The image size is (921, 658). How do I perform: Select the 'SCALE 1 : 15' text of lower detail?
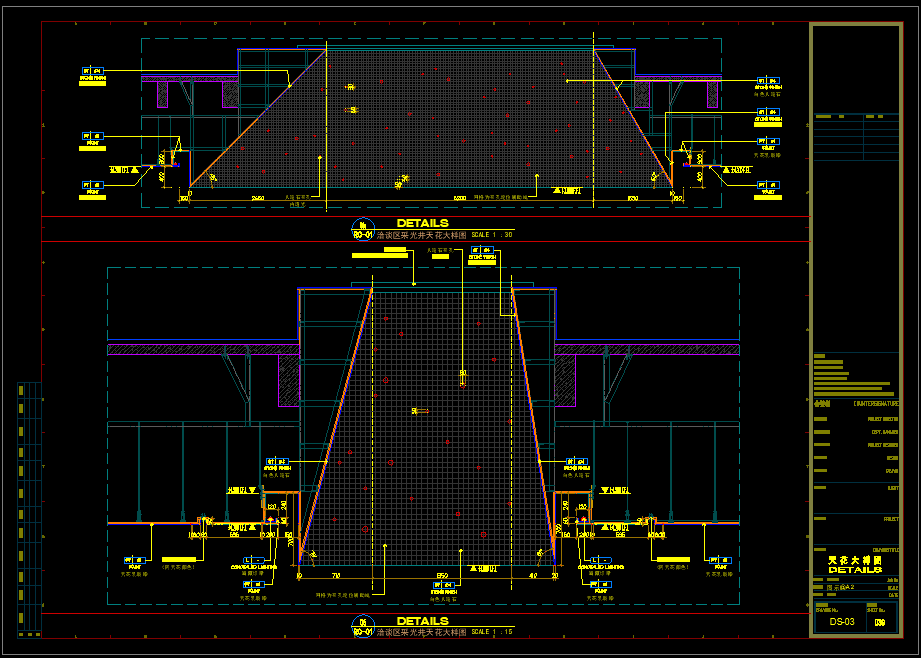click(x=492, y=632)
